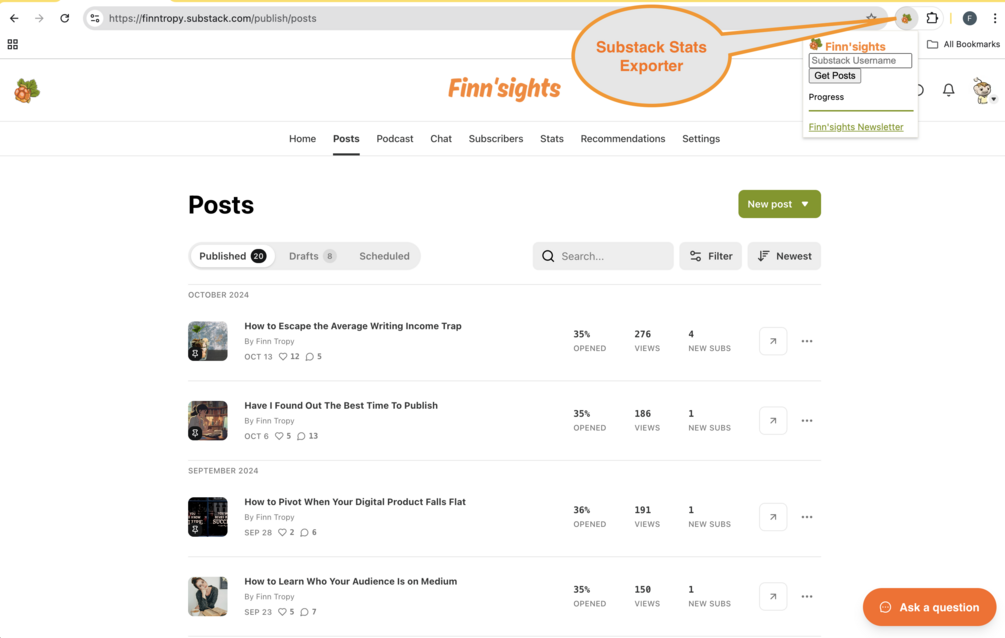
Task: Click comments icon on the Oct 6 post
Action: coord(301,436)
